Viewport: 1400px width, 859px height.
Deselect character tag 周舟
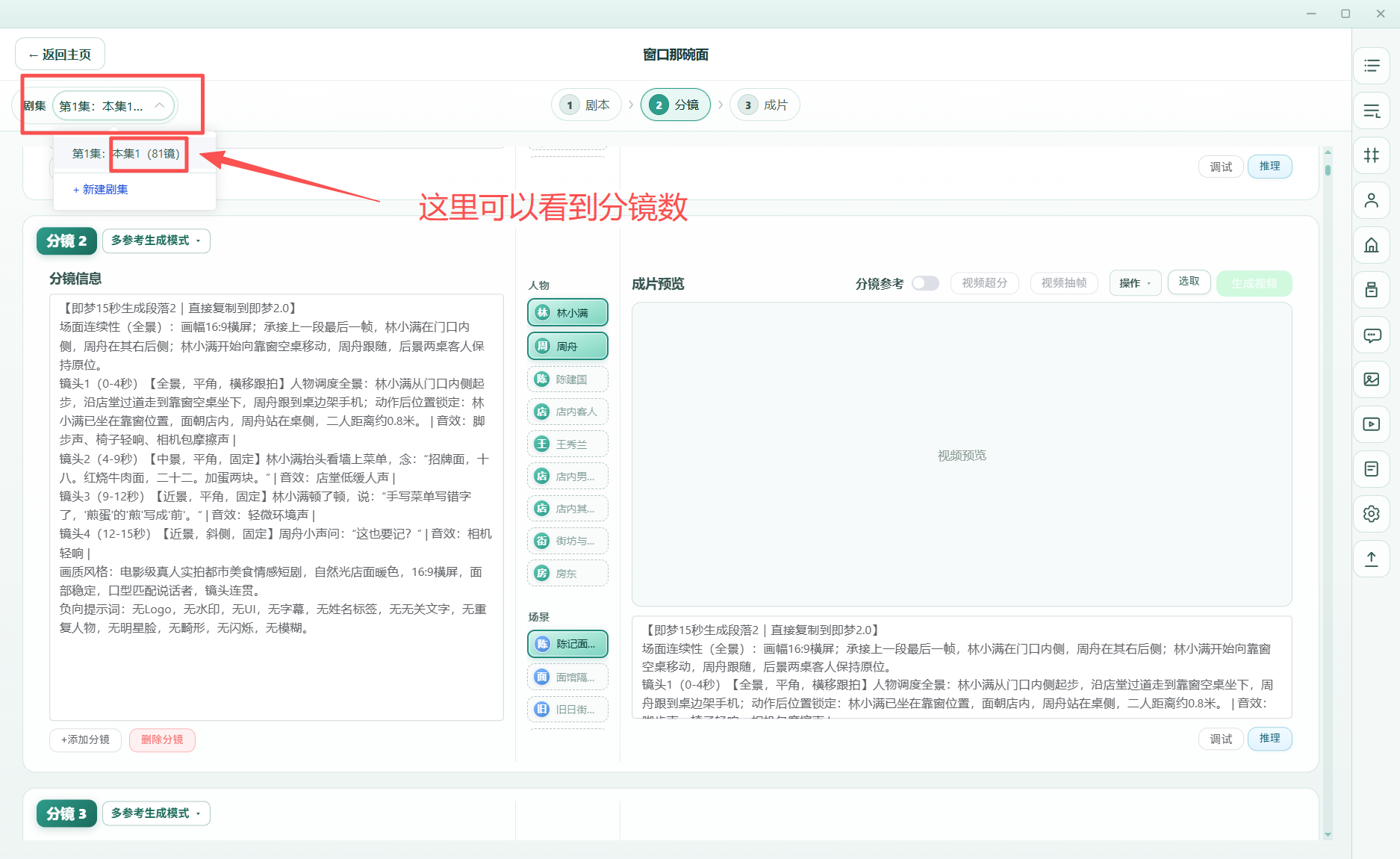coord(567,346)
